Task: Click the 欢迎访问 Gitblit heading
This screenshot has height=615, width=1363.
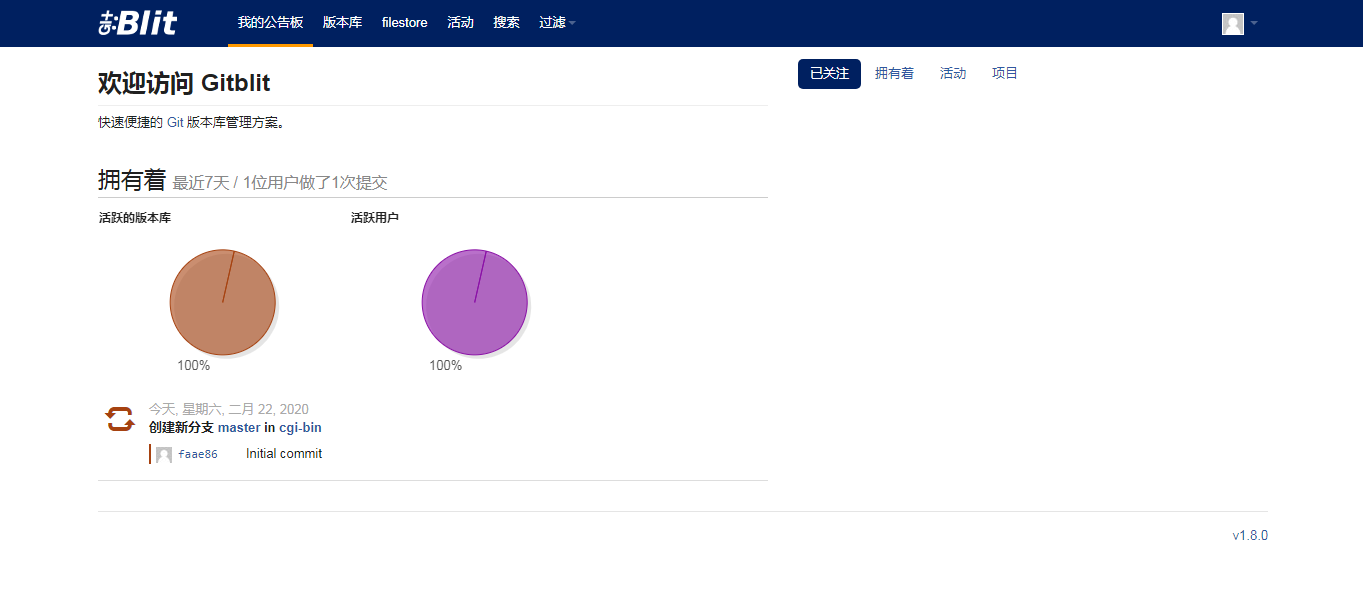Action: [x=184, y=83]
